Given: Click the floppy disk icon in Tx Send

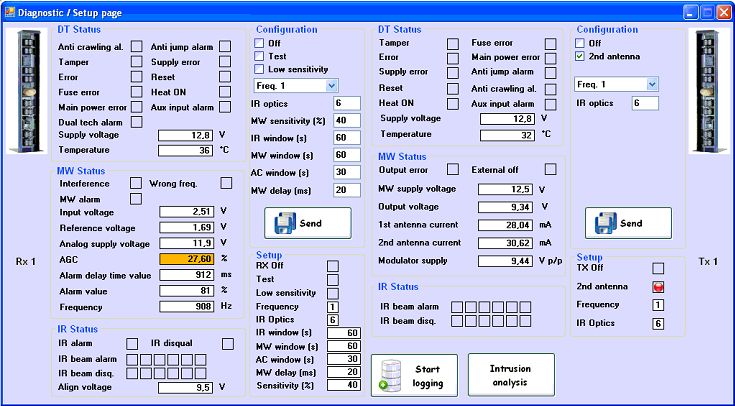Looking at the screenshot, I should pos(603,223).
